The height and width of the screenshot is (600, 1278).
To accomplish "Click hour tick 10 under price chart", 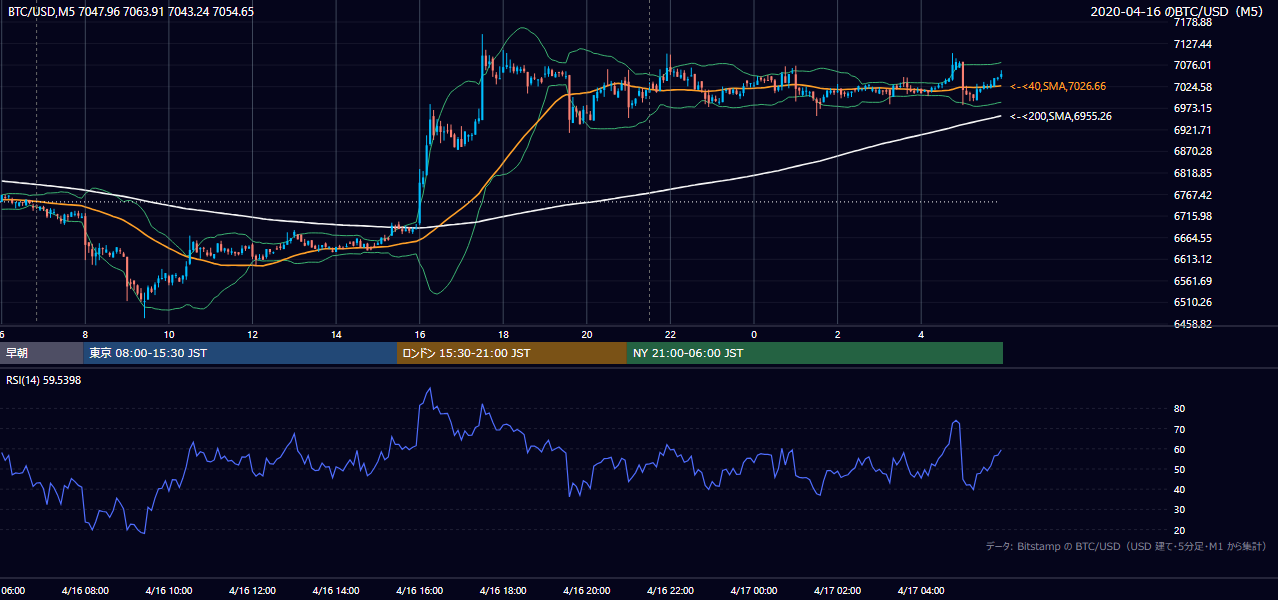I will 169,334.
